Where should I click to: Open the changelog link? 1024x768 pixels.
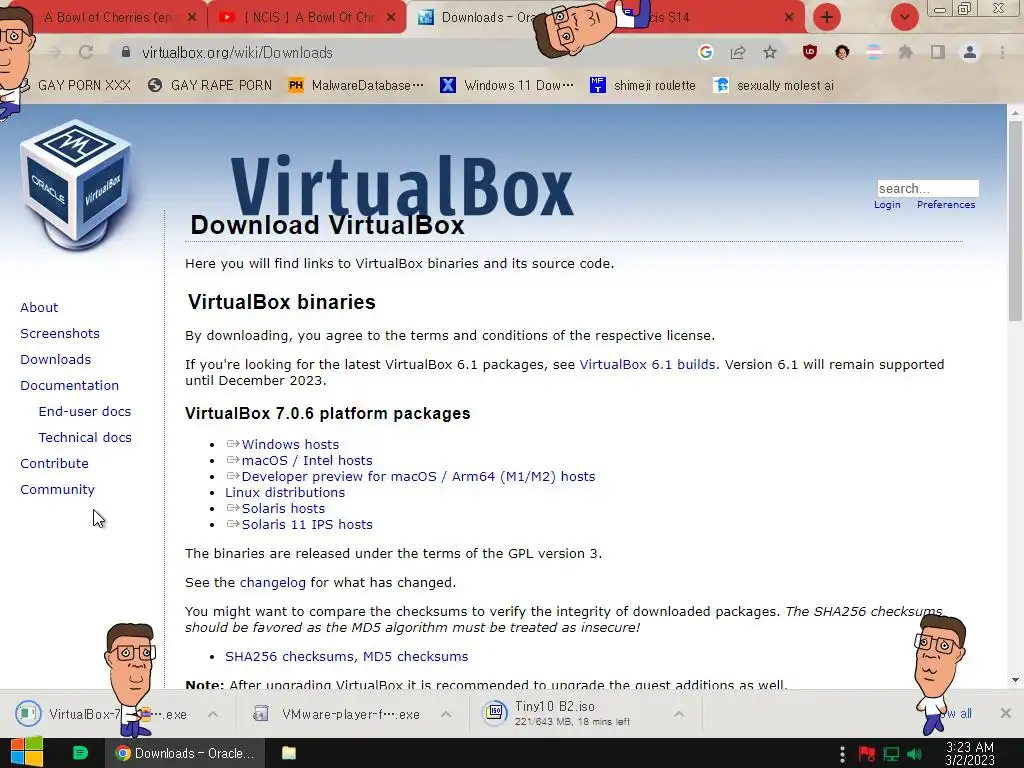coord(272,583)
